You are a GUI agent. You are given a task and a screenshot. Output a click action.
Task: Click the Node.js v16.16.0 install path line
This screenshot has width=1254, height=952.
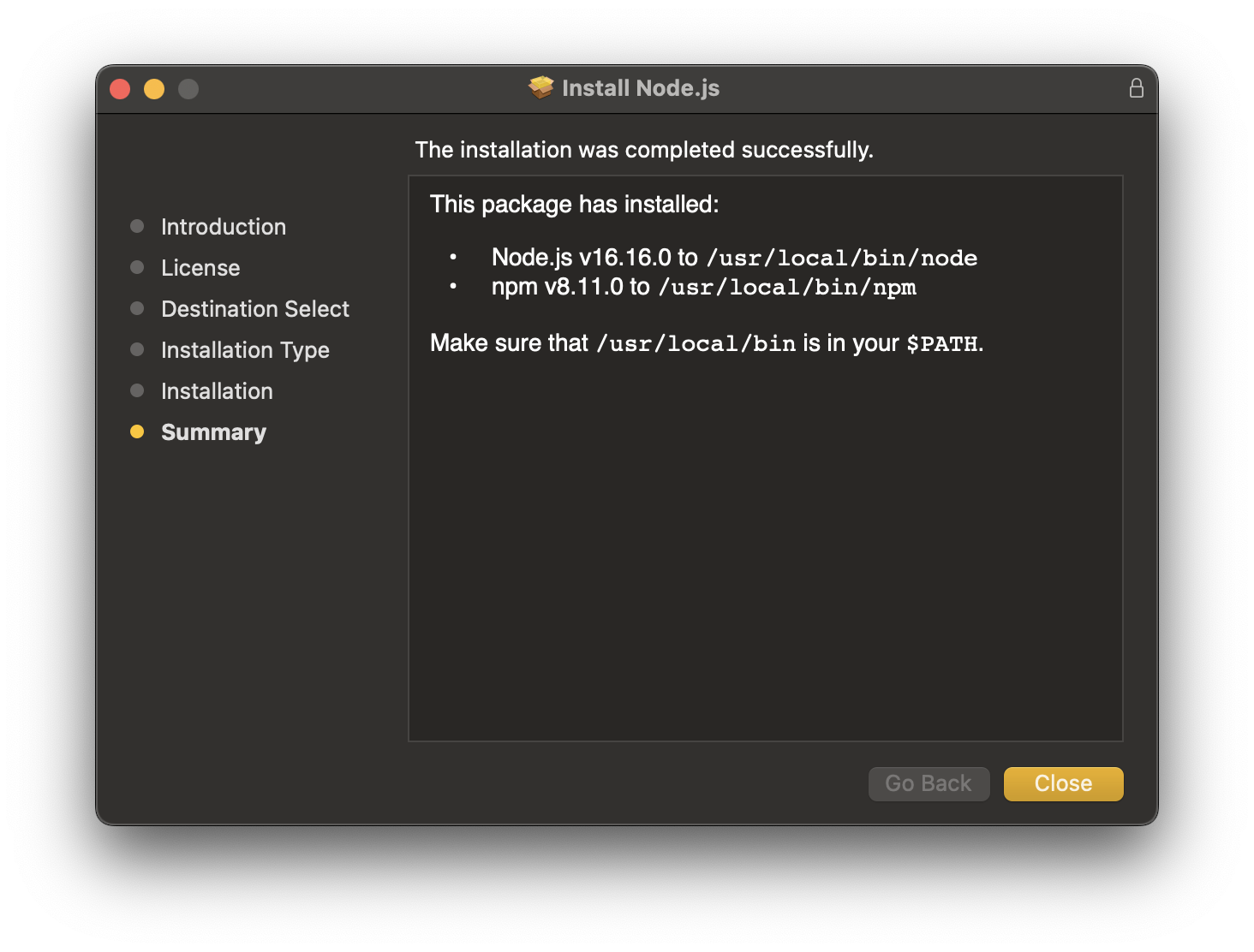tap(734, 258)
